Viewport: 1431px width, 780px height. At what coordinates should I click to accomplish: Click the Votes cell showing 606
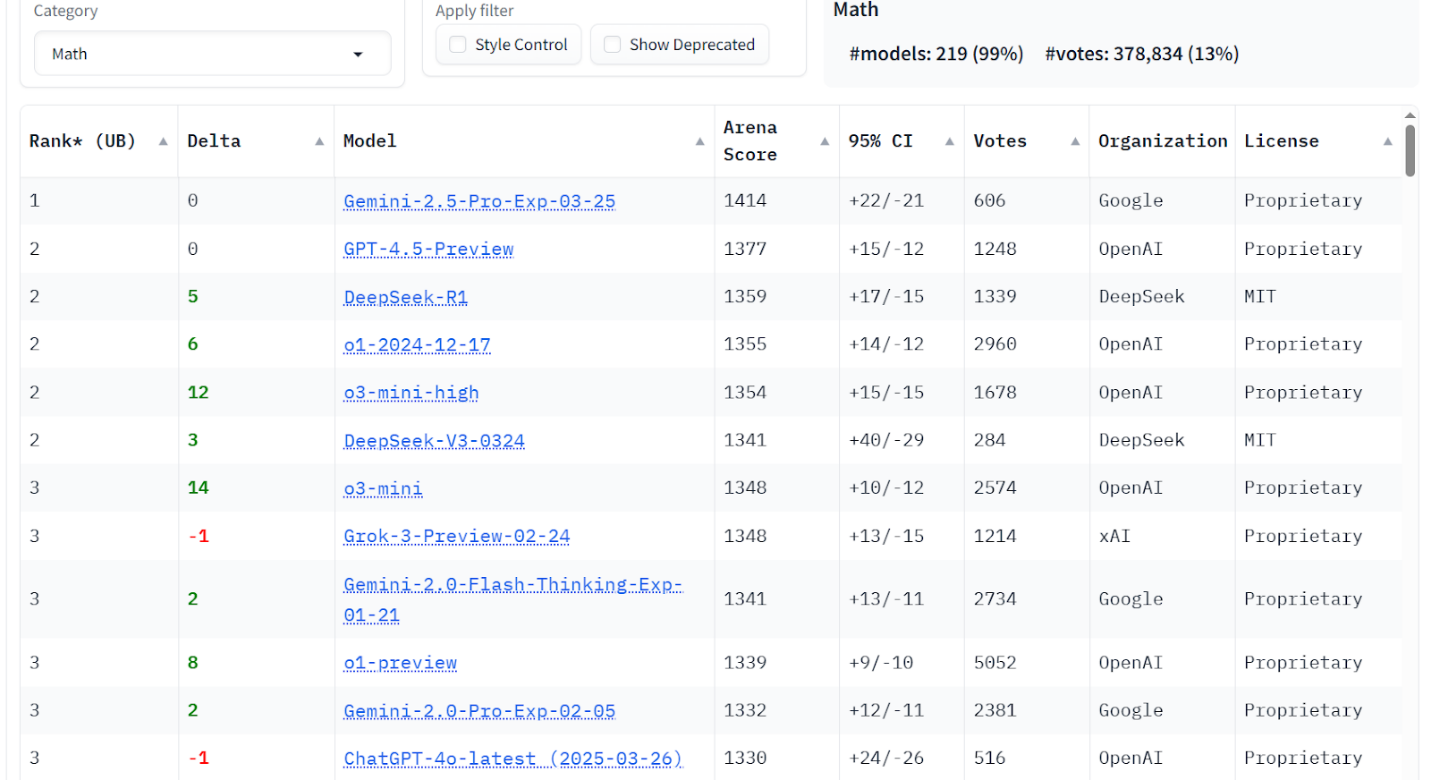[990, 201]
